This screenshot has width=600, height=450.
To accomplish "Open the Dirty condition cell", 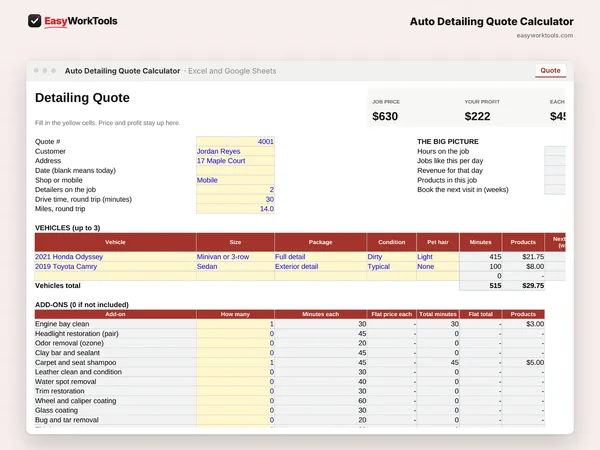I will point(391,257).
